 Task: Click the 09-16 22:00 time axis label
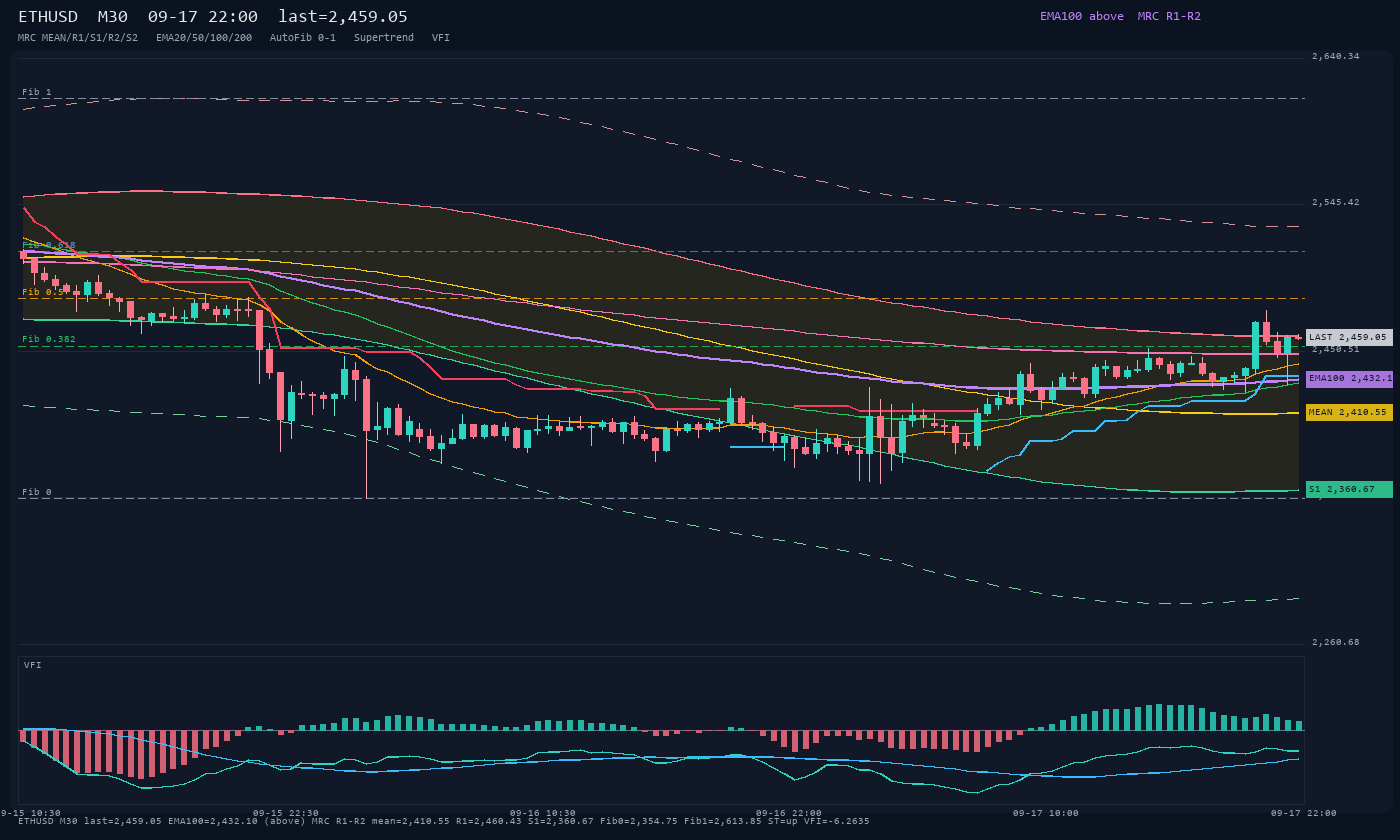[x=789, y=813]
